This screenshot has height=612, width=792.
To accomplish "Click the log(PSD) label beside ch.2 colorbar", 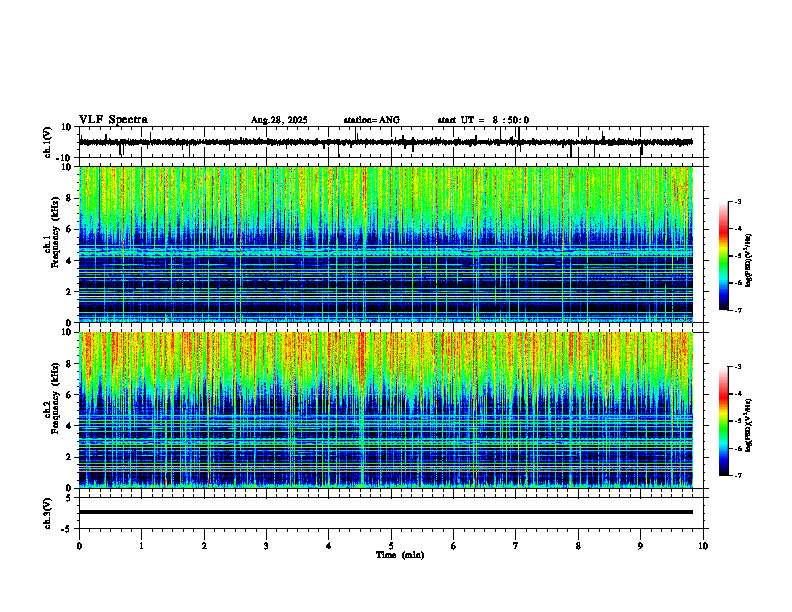I will pos(749,425).
